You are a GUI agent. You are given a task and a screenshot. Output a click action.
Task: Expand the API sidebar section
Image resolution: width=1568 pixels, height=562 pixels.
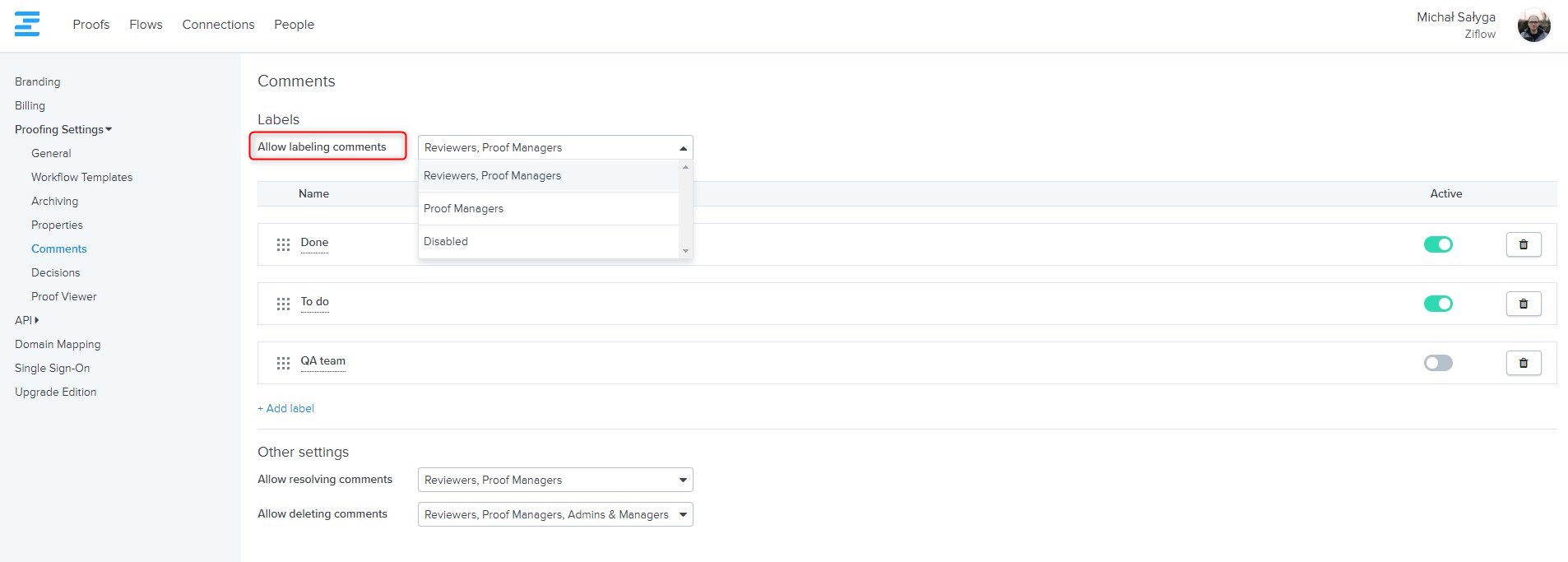pyautogui.click(x=26, y=320)
